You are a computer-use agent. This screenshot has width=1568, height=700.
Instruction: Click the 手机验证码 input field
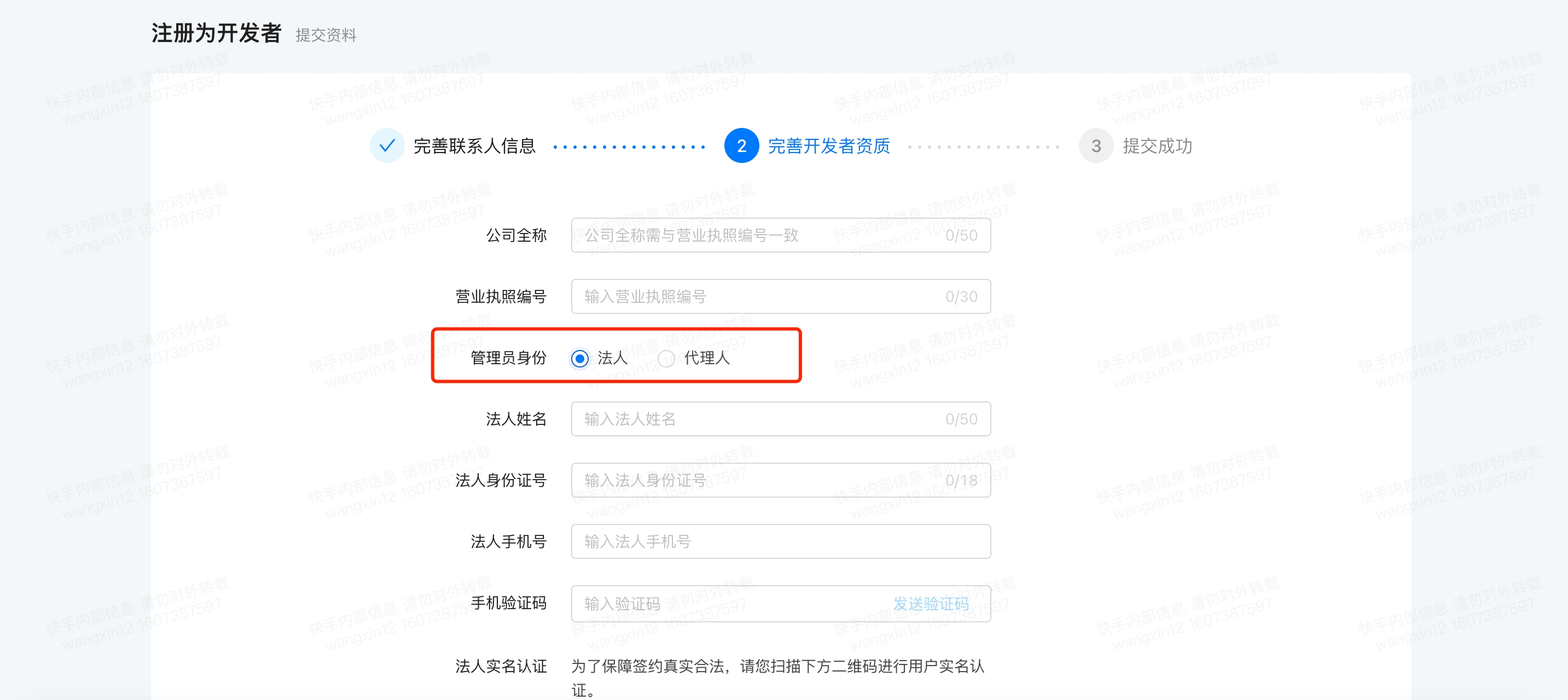click(781, 604)
